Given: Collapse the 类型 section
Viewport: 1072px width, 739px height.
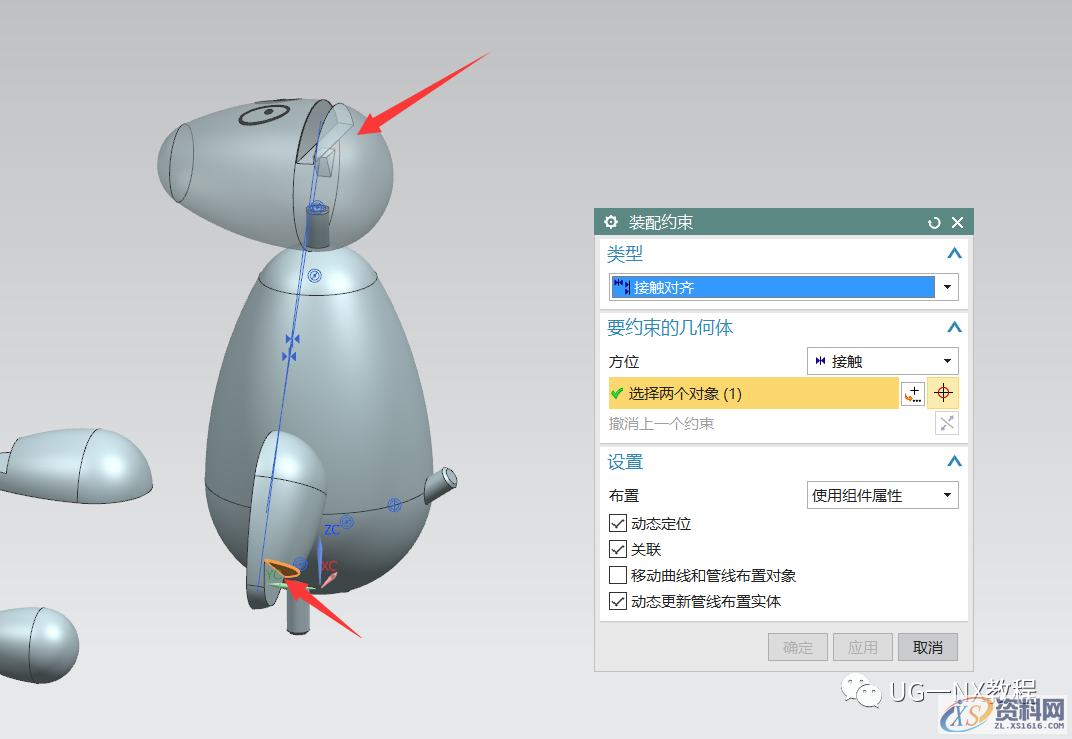Looking at the screenshot, I should pyautogui.click(x=954, y=254).
